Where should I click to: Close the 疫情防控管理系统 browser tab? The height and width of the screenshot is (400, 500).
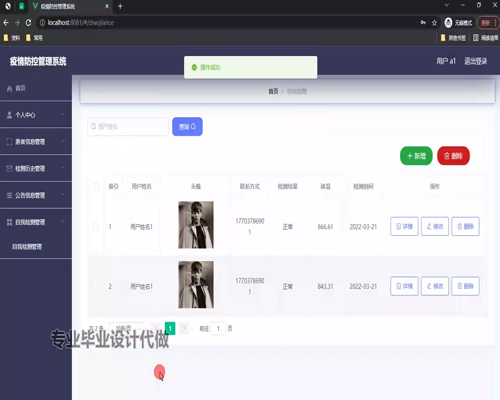(x=107, y=6)
